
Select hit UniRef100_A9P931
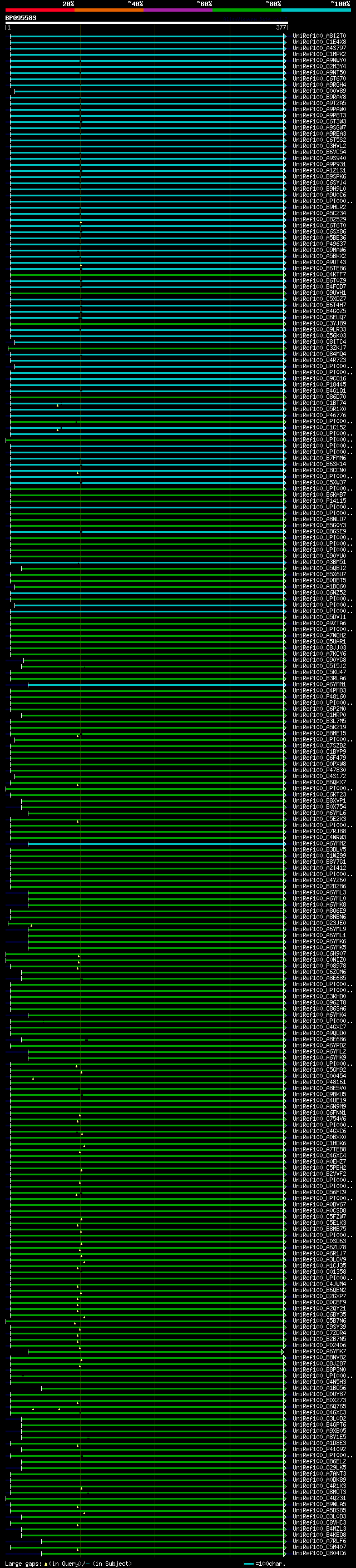tap(319, 164)
